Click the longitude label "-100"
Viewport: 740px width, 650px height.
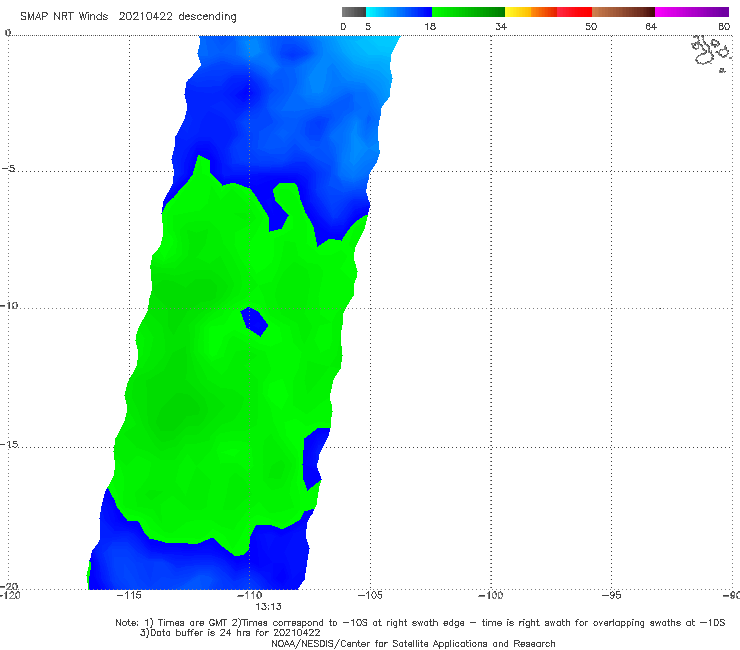490,595
